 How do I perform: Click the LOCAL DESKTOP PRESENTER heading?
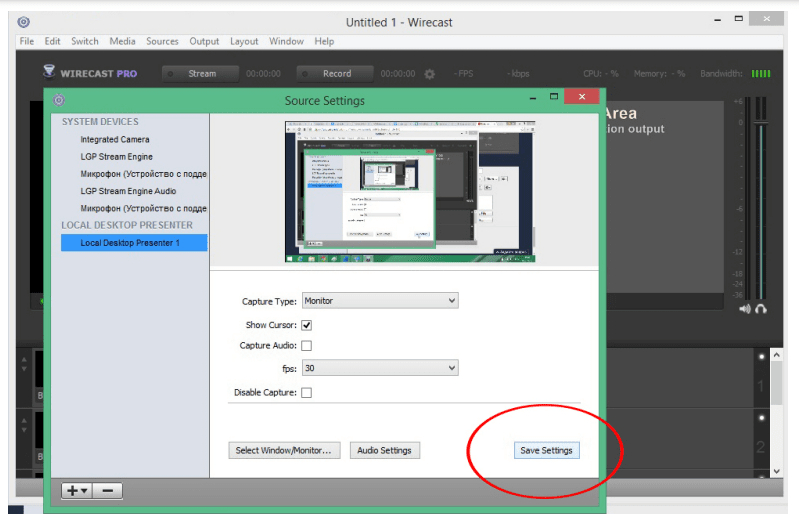pos(127,225)
